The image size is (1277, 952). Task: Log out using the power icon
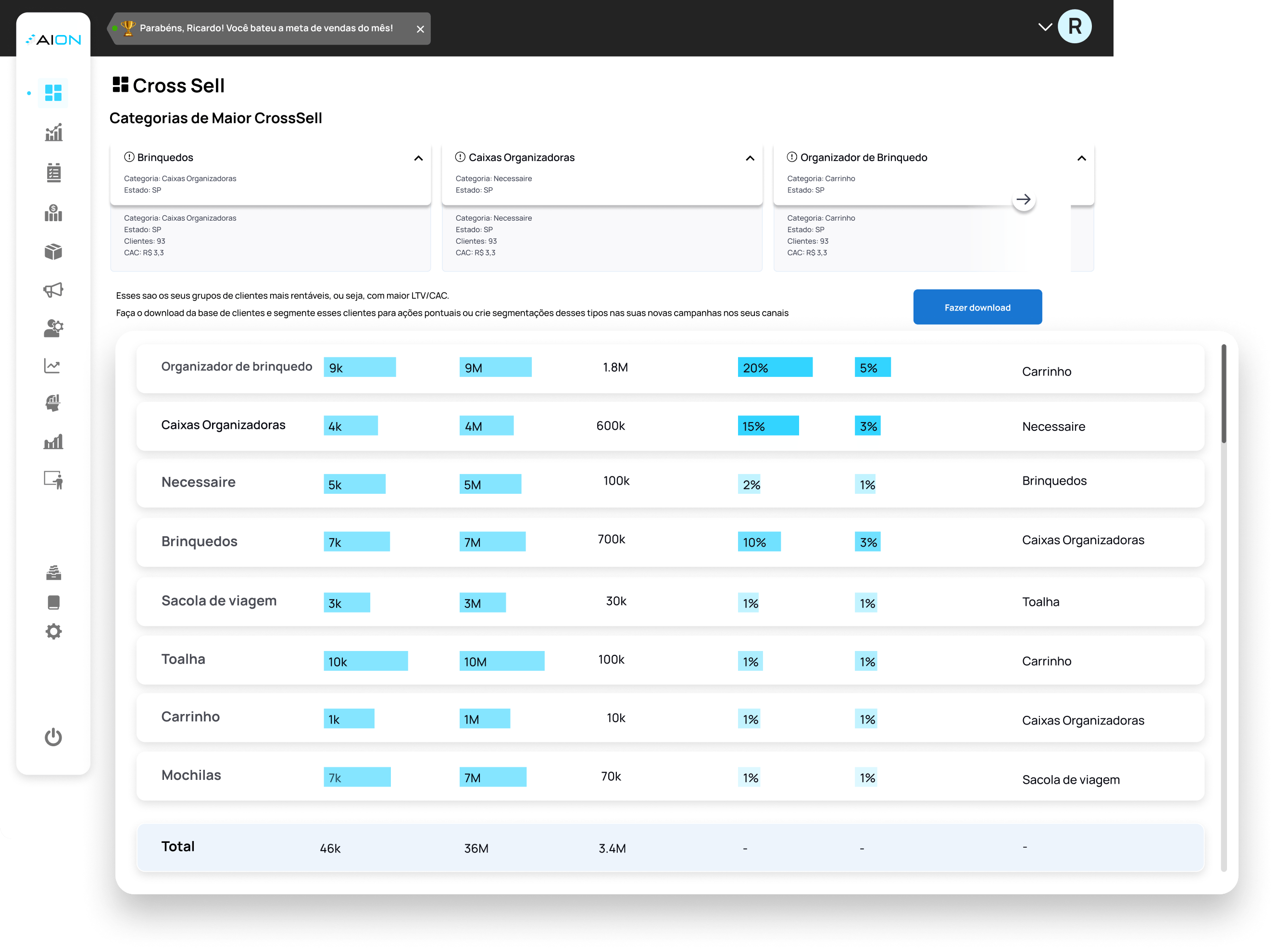click(53, 737)
